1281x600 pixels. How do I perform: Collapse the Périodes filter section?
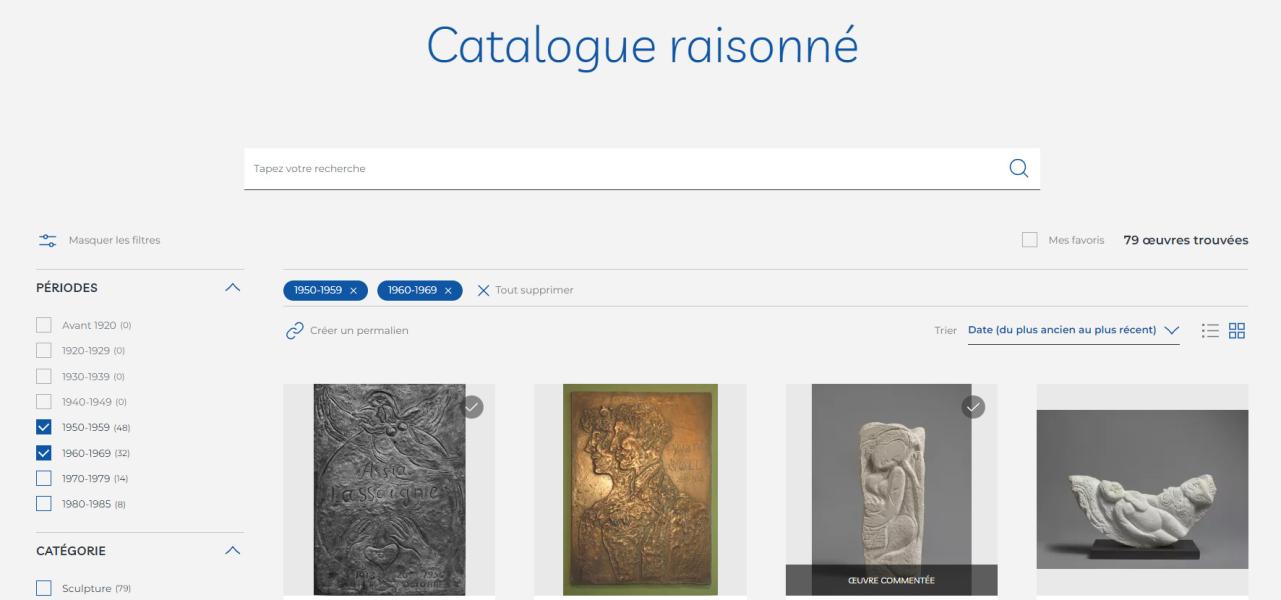coord(233,288)
